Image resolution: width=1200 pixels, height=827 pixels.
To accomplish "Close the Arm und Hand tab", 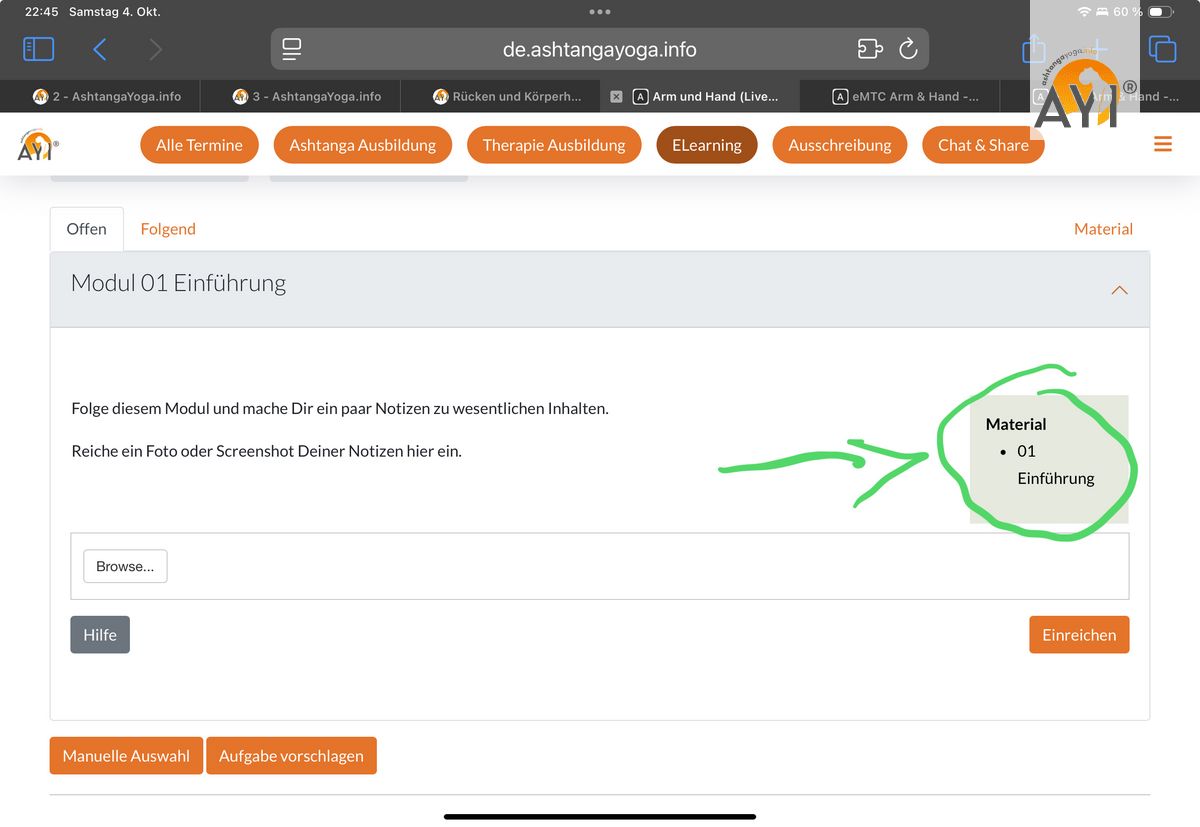I will (x=616, y=97).
